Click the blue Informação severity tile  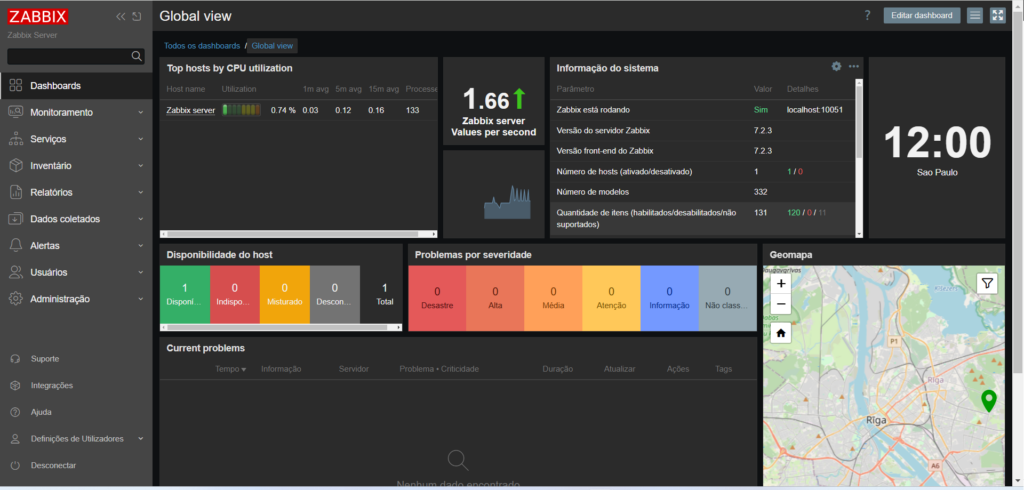[x=669, y=298]
